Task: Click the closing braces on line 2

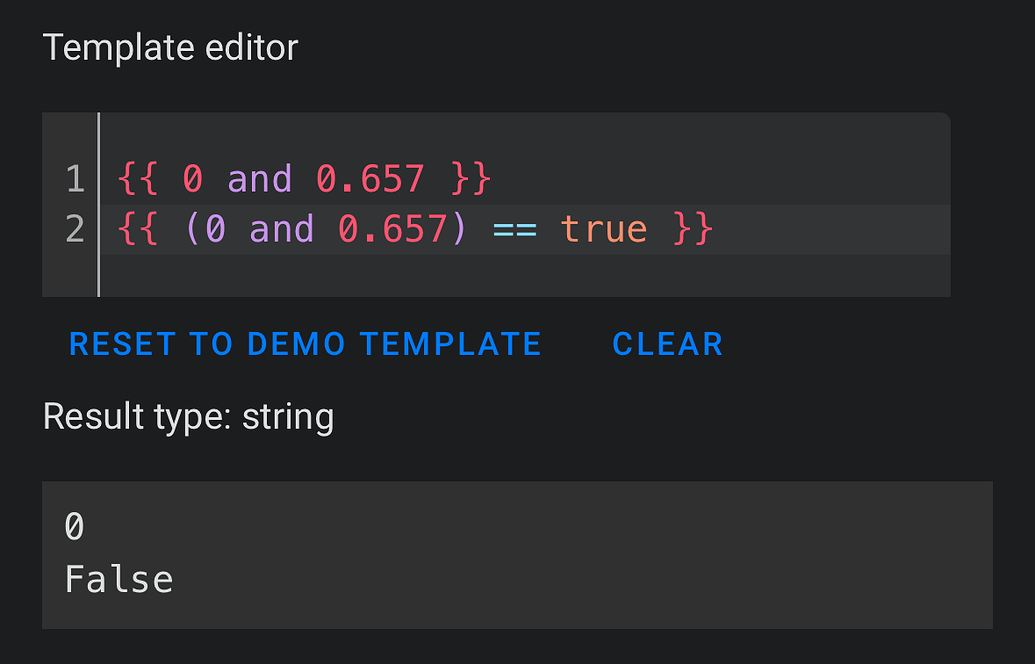Action: point(692,229)
